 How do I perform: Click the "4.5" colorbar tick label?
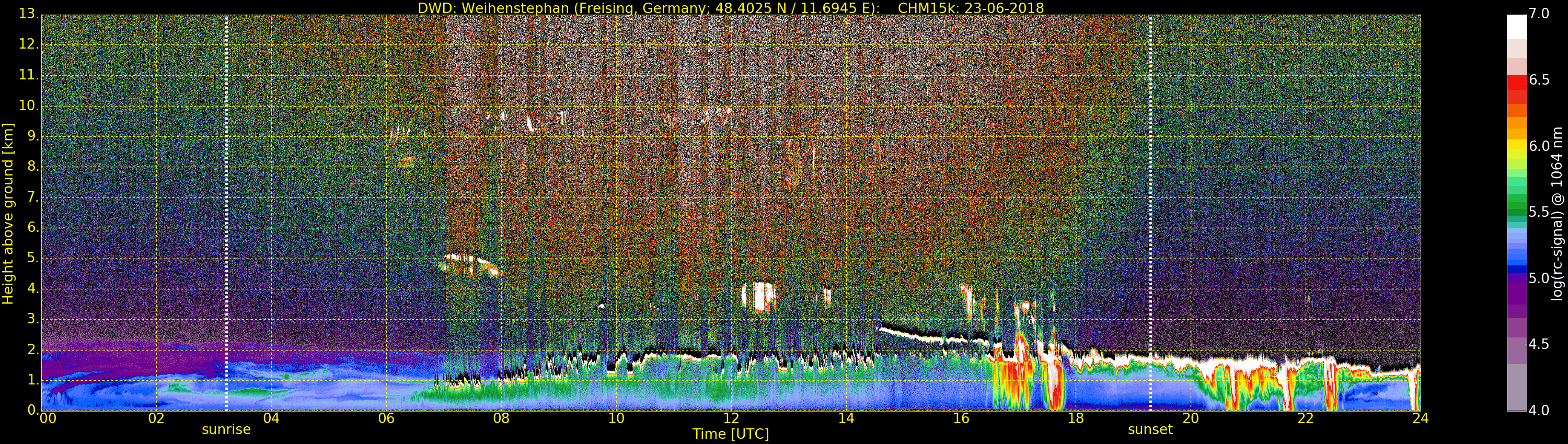pyautogui.click(x=1539, y=345)
